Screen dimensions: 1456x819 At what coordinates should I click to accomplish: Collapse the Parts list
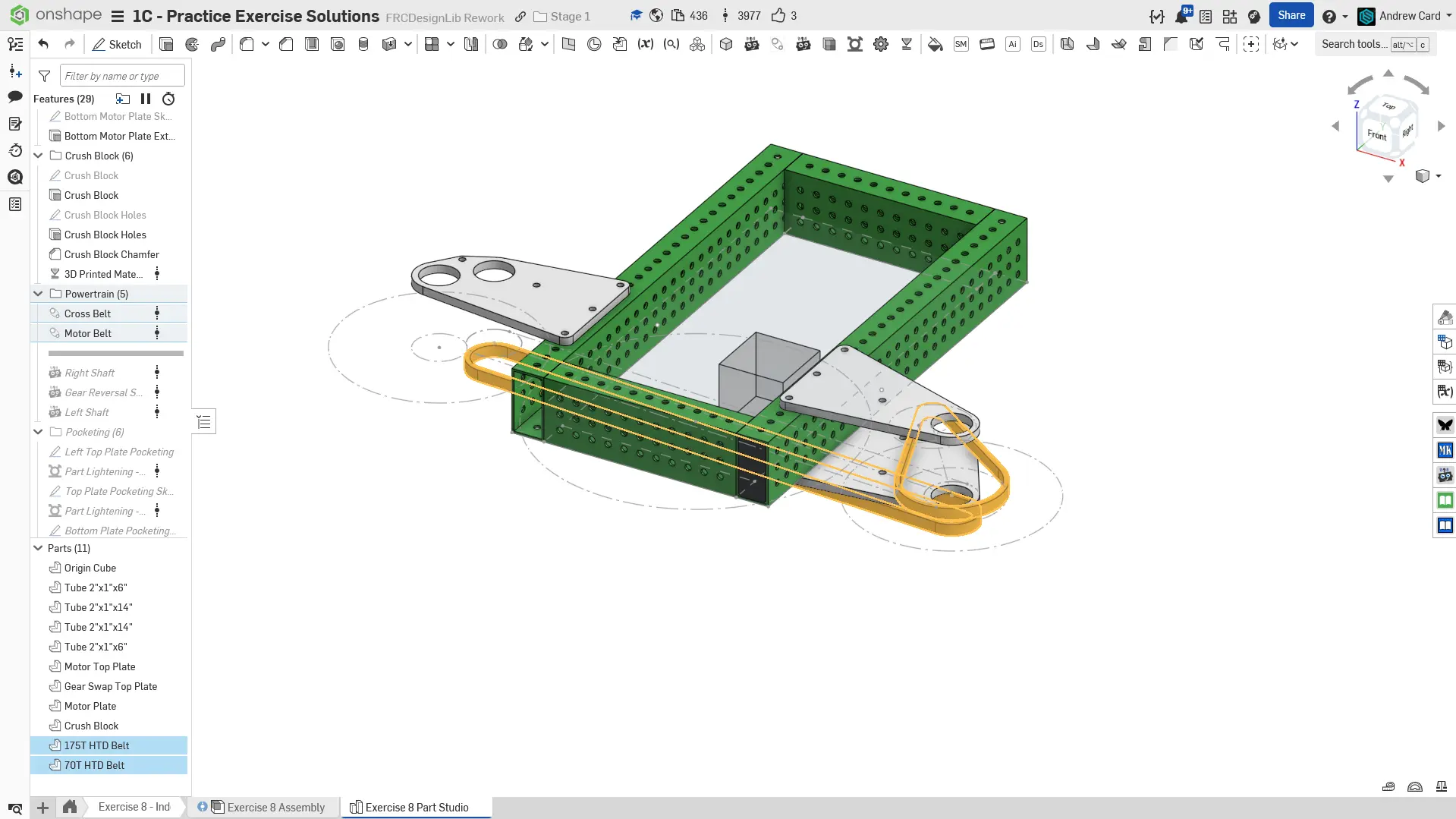coord(38,548)
